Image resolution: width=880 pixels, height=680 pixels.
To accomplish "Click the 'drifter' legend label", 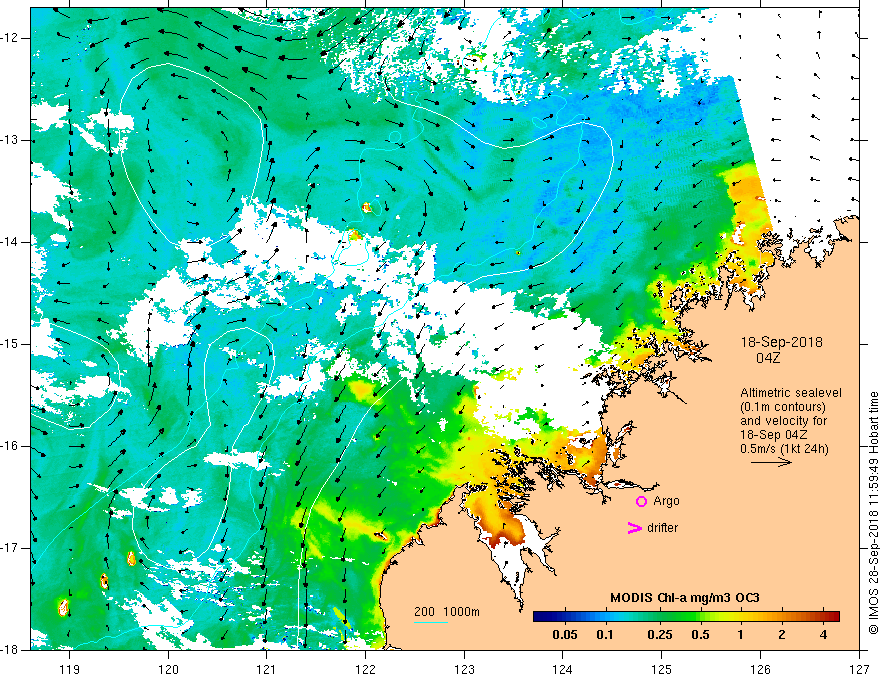I will [662, 528].
